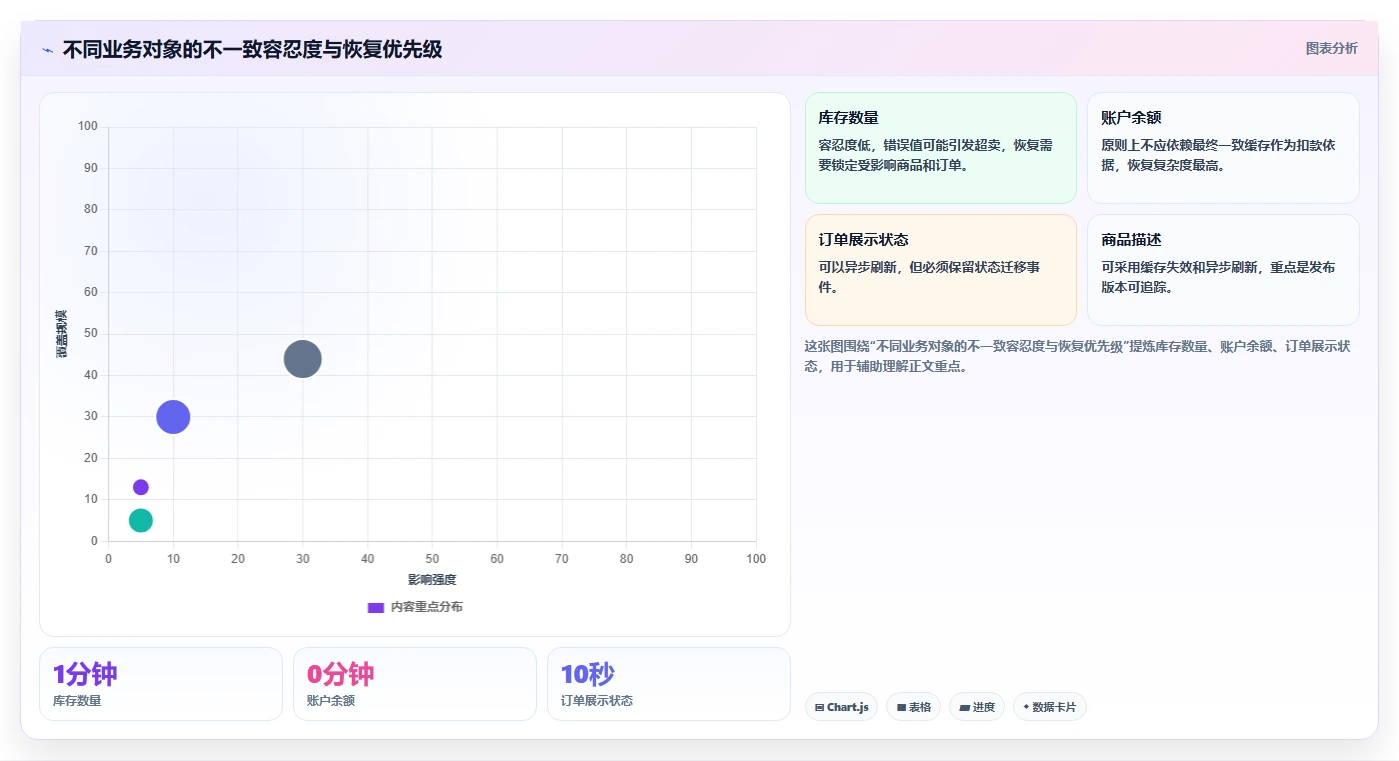1399x761 pixels.
Task: Click the lightning icon beside the chart title
Action: pyautogui.click(x=47, y=50)
